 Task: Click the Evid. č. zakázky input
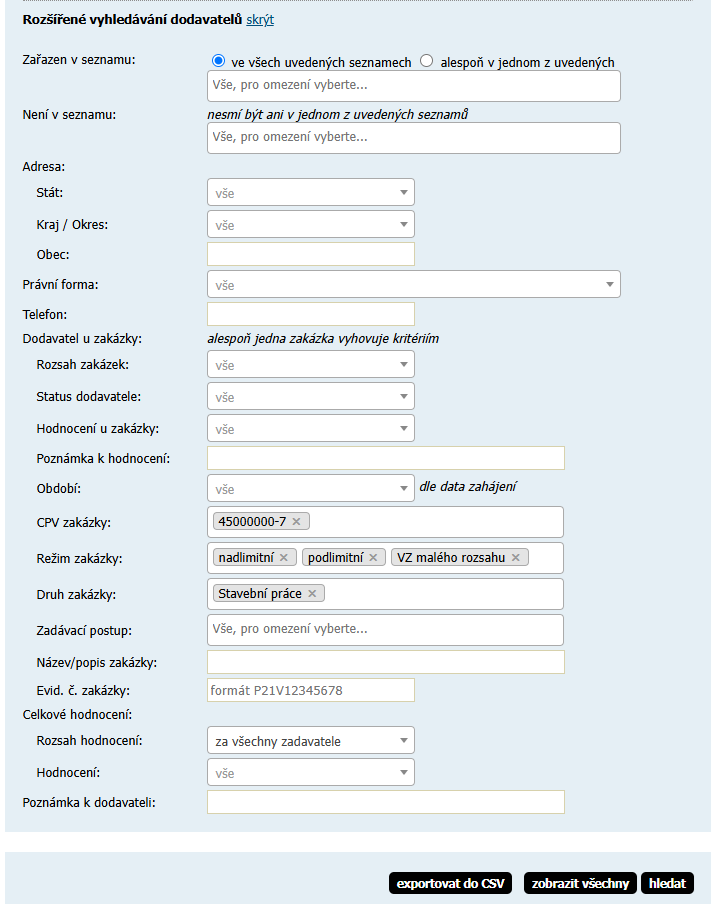(310, 690)
